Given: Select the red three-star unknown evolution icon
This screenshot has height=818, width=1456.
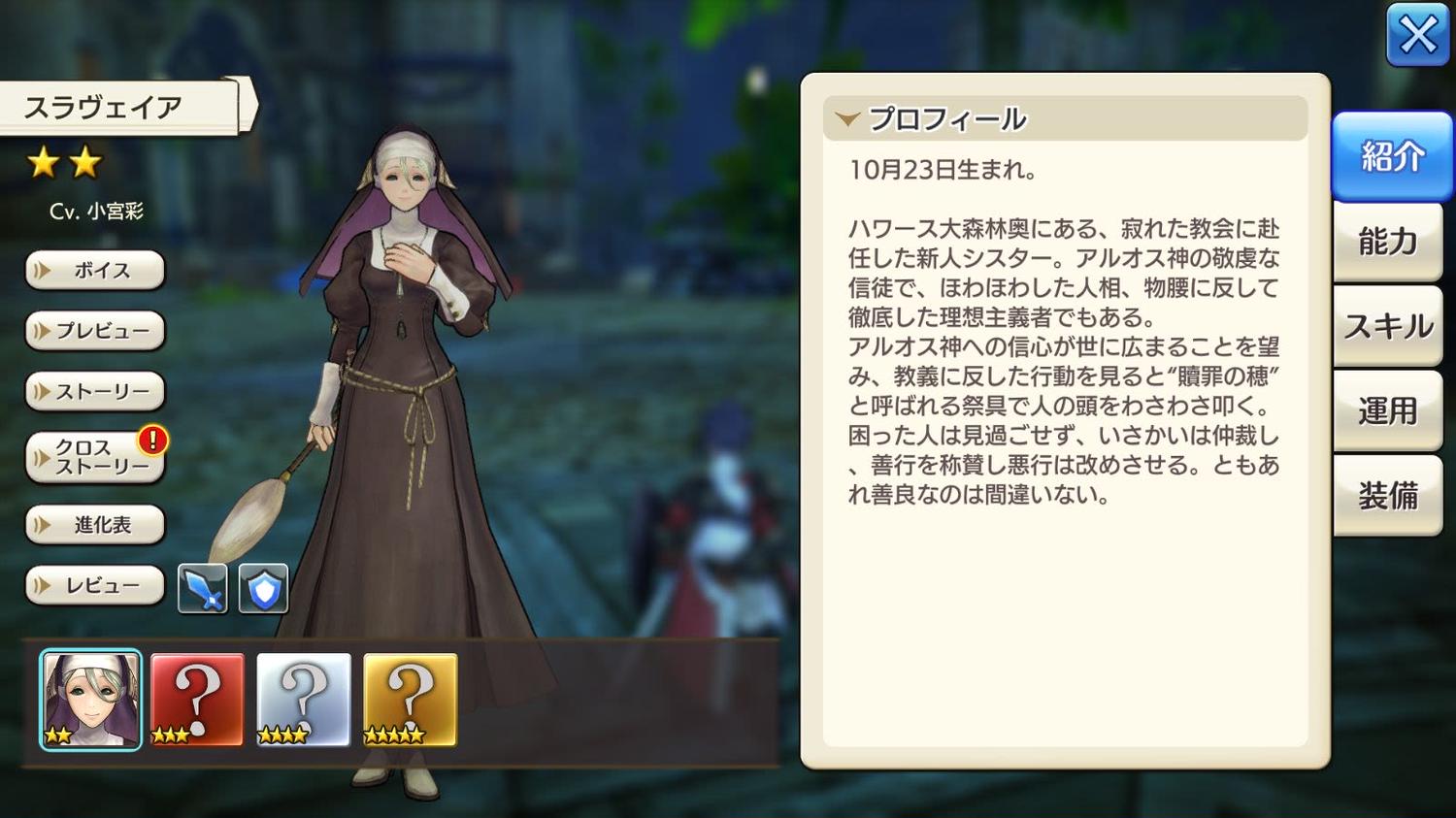Looking at the screenshot, I should pyautogui.click(x=197, y=700).
